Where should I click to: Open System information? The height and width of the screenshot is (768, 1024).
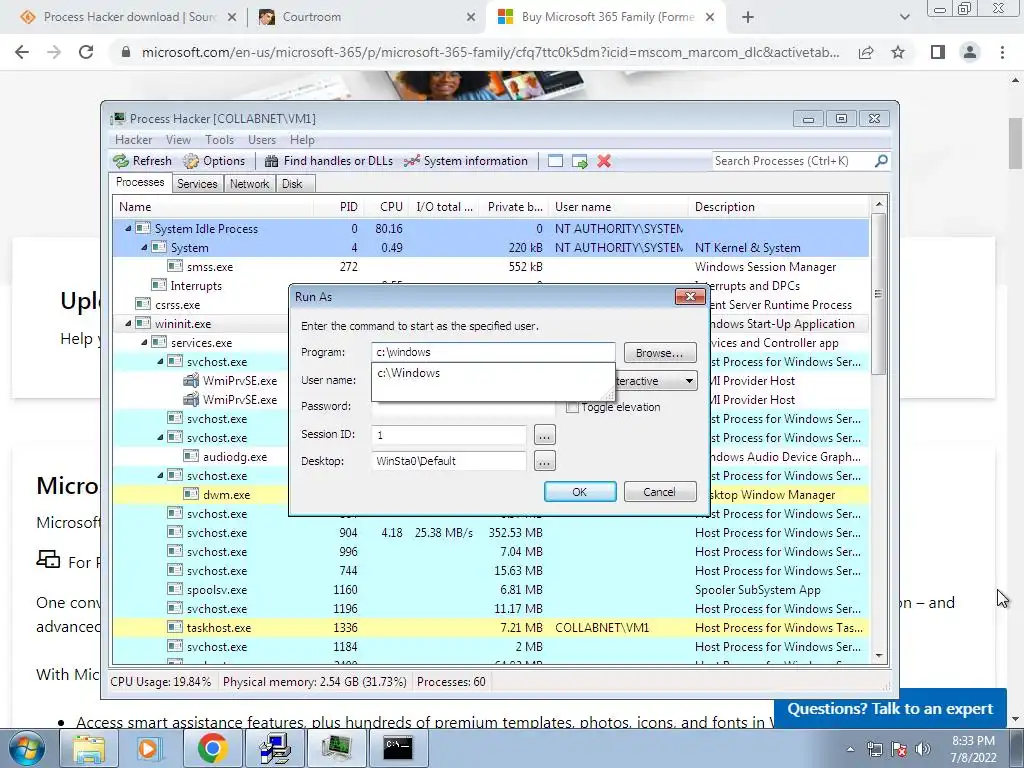tap(466, 161)
